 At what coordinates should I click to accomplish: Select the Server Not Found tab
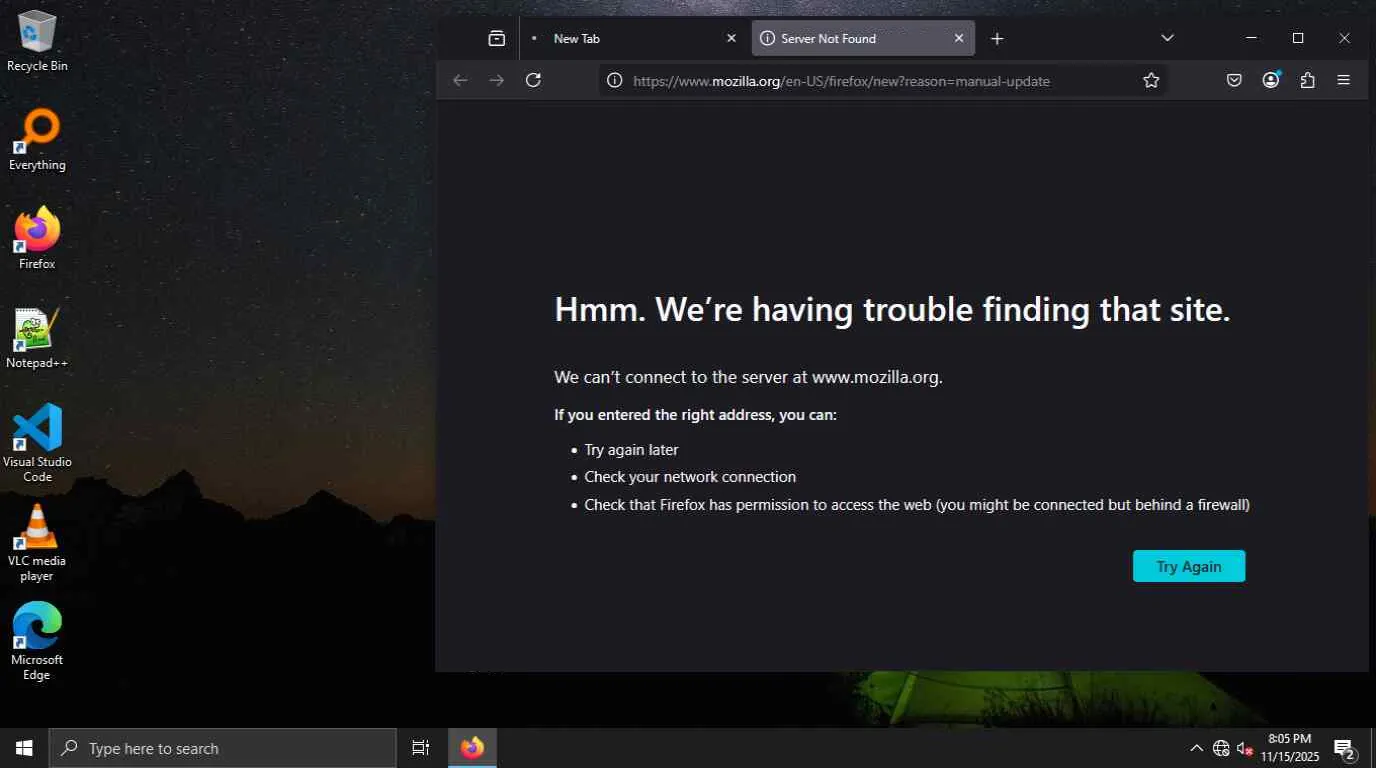point(862,38)
